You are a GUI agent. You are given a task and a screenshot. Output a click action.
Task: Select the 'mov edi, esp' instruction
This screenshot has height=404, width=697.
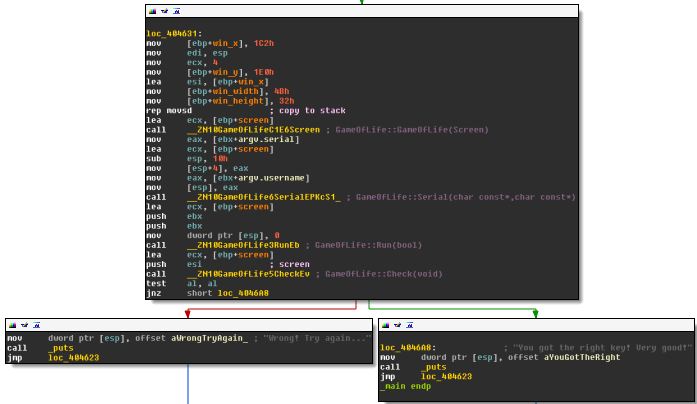point(187,53)
